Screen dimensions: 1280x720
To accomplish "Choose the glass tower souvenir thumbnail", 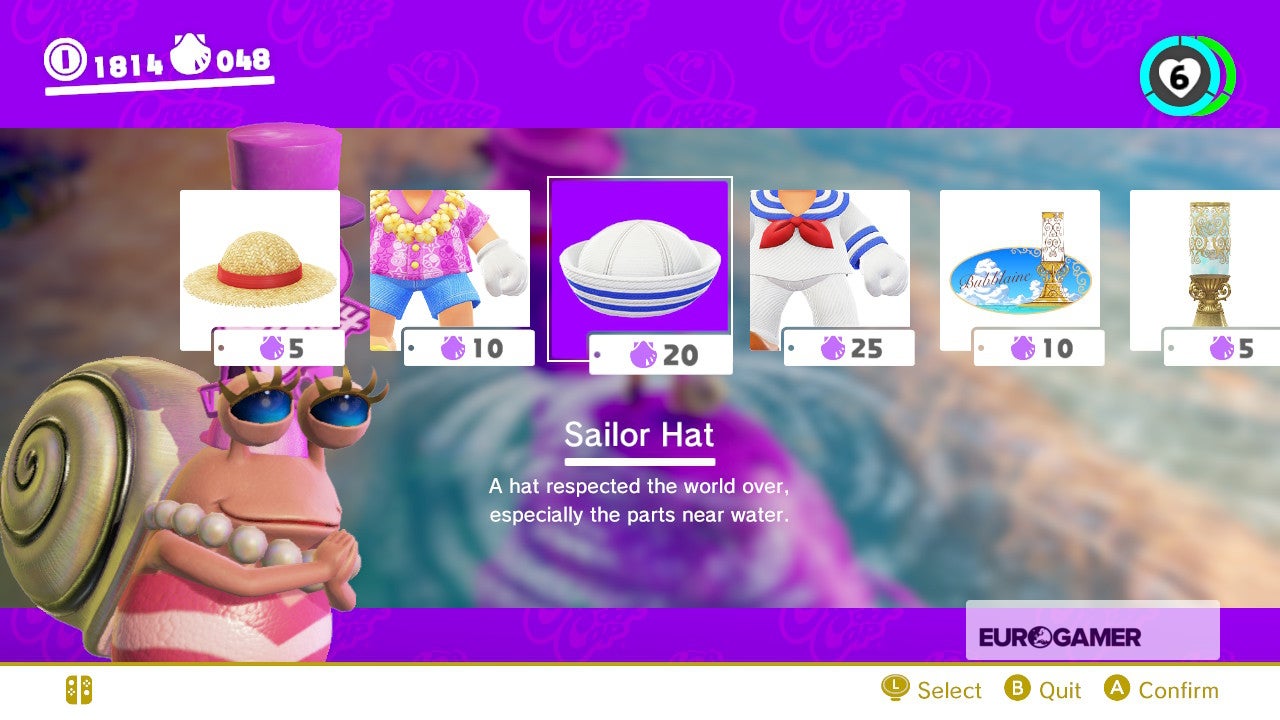I will pos(1205,270).
